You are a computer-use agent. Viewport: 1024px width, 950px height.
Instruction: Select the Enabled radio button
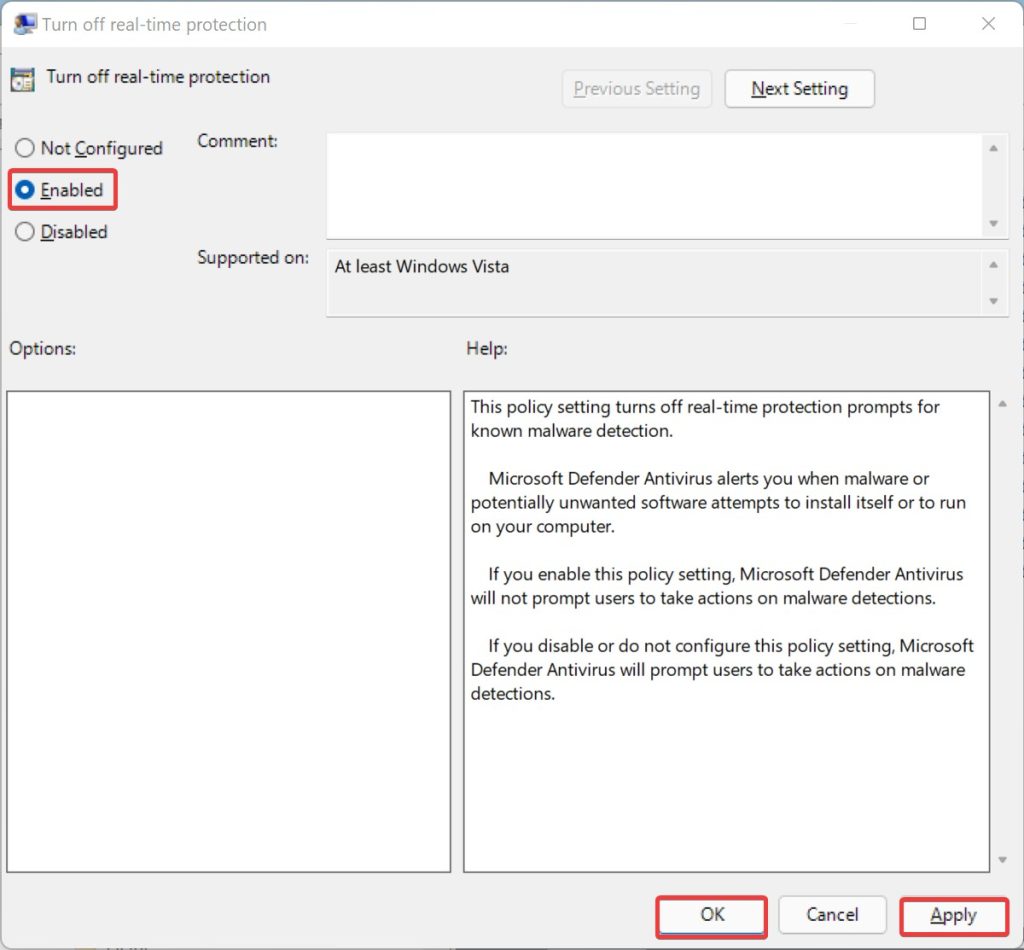25,190
